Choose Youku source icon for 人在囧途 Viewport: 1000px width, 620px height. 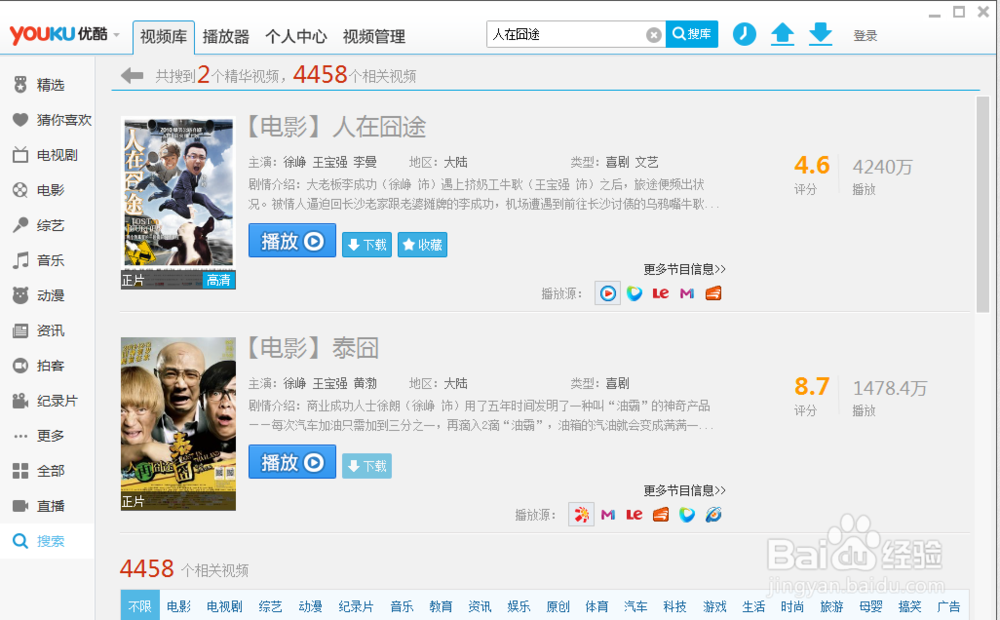click(608, 293)
